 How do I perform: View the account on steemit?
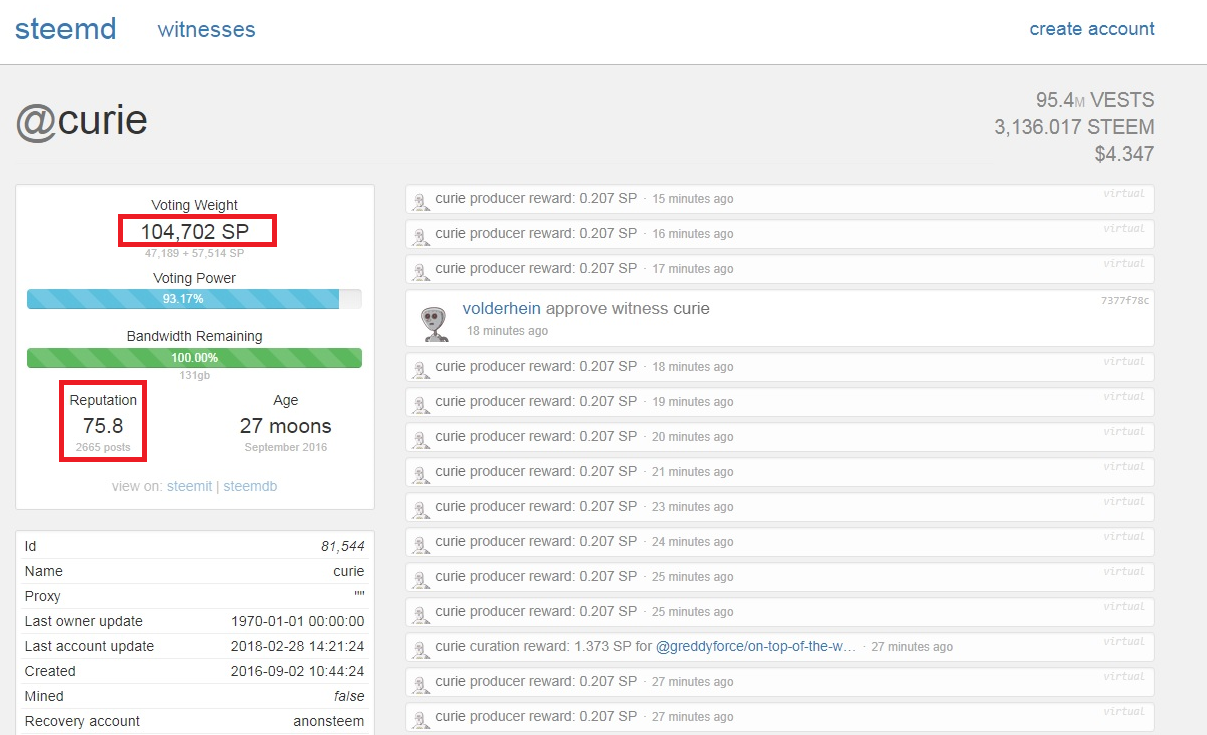pos(190,486)
